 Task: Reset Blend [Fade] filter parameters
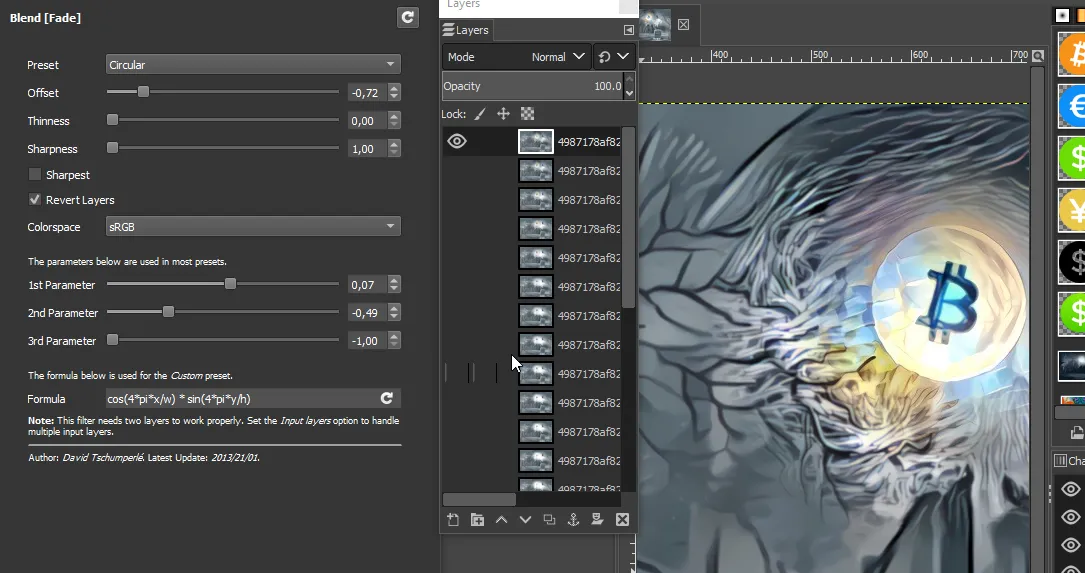pos(408,17)
